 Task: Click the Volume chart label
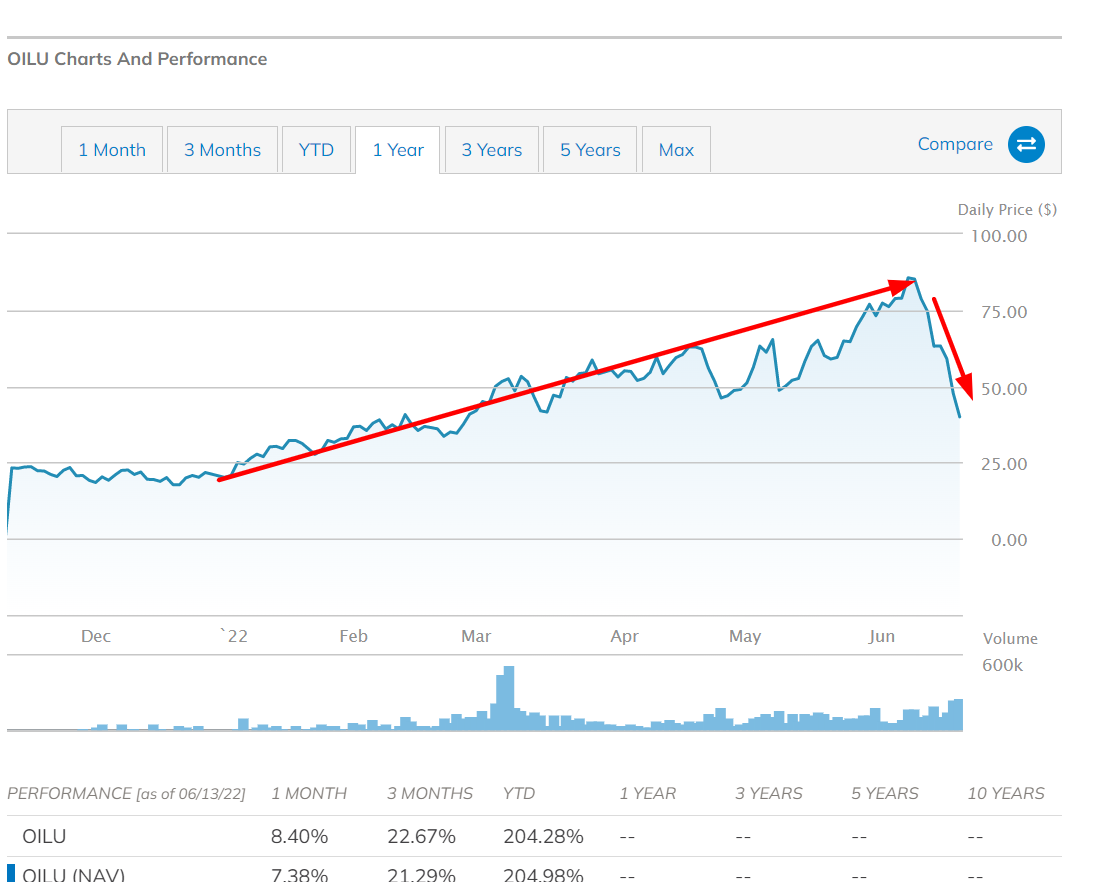pos(1010,638)
